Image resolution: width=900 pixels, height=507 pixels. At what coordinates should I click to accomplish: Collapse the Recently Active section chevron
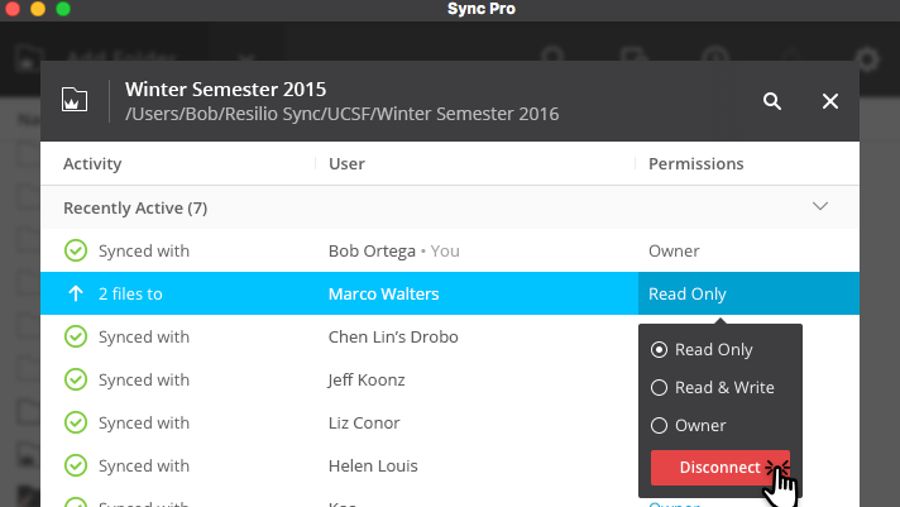click(820, 207)
